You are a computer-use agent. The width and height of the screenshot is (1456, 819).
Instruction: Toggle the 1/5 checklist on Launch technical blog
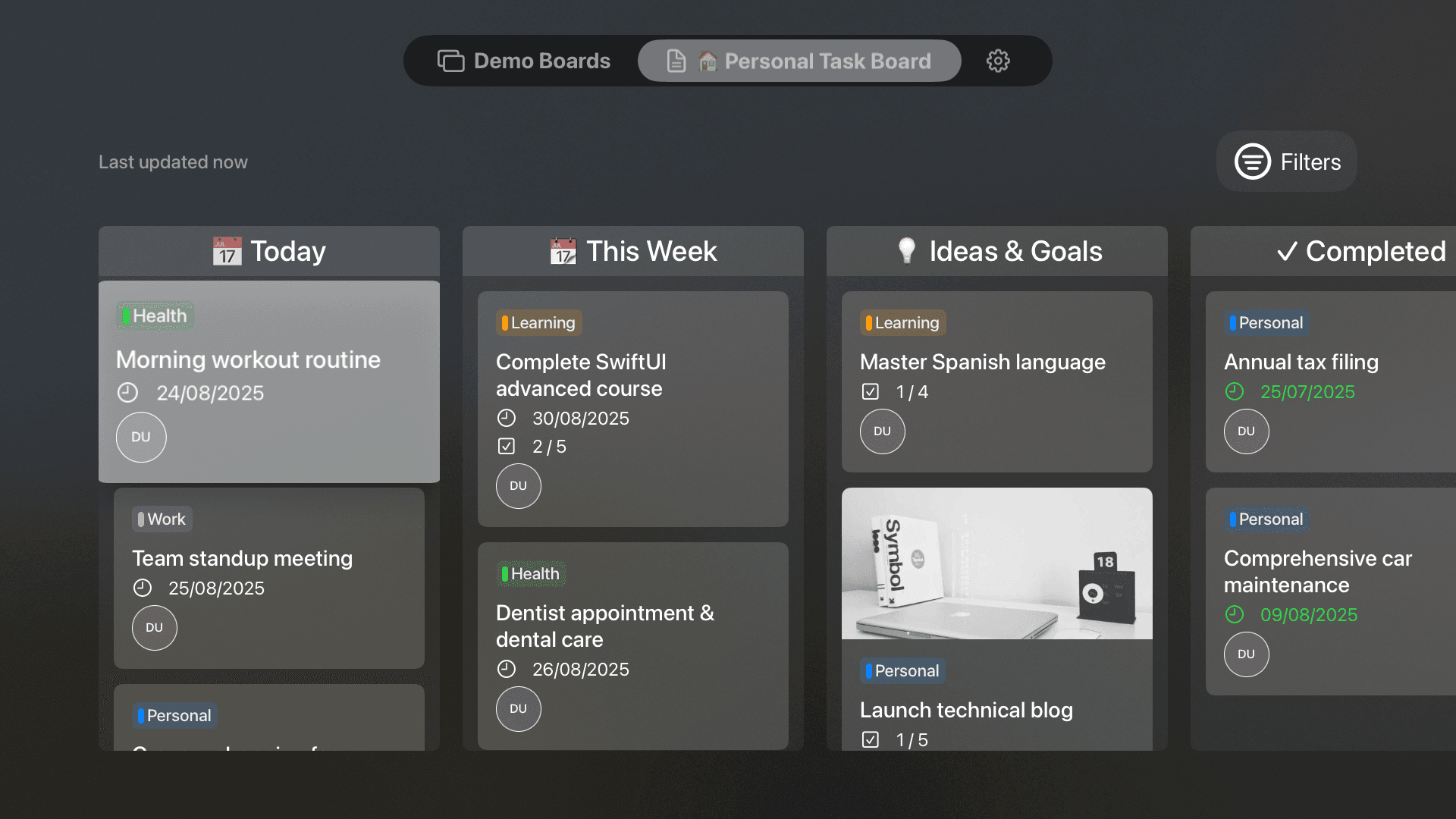[870, 739]
